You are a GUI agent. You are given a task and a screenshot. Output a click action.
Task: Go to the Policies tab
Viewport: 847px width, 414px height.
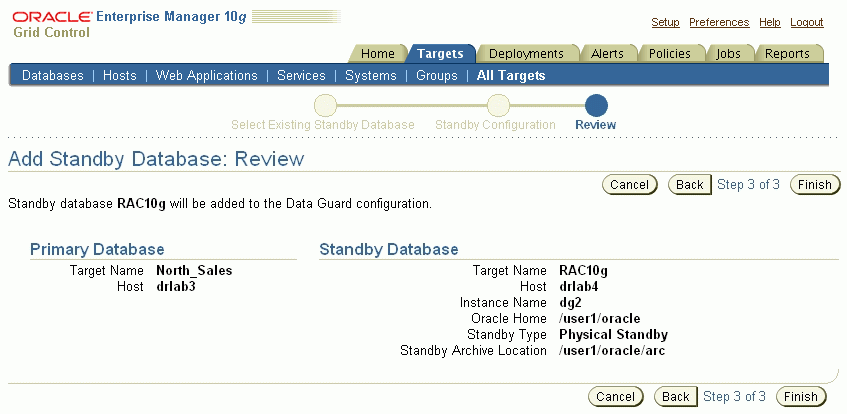(x=670, y=54)
